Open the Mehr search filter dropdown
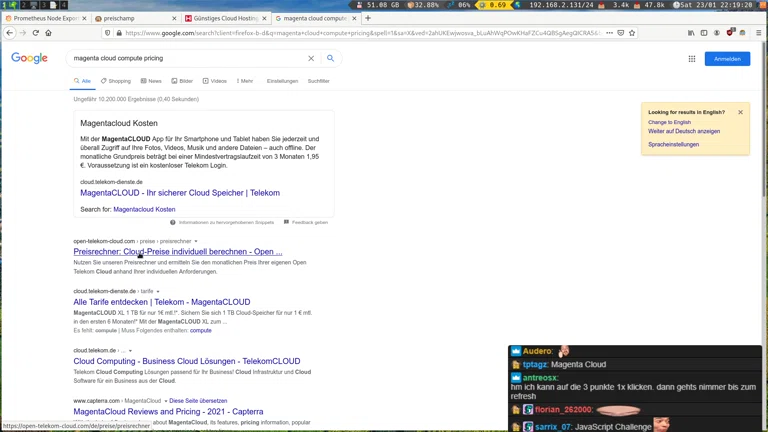 point(244,81)
